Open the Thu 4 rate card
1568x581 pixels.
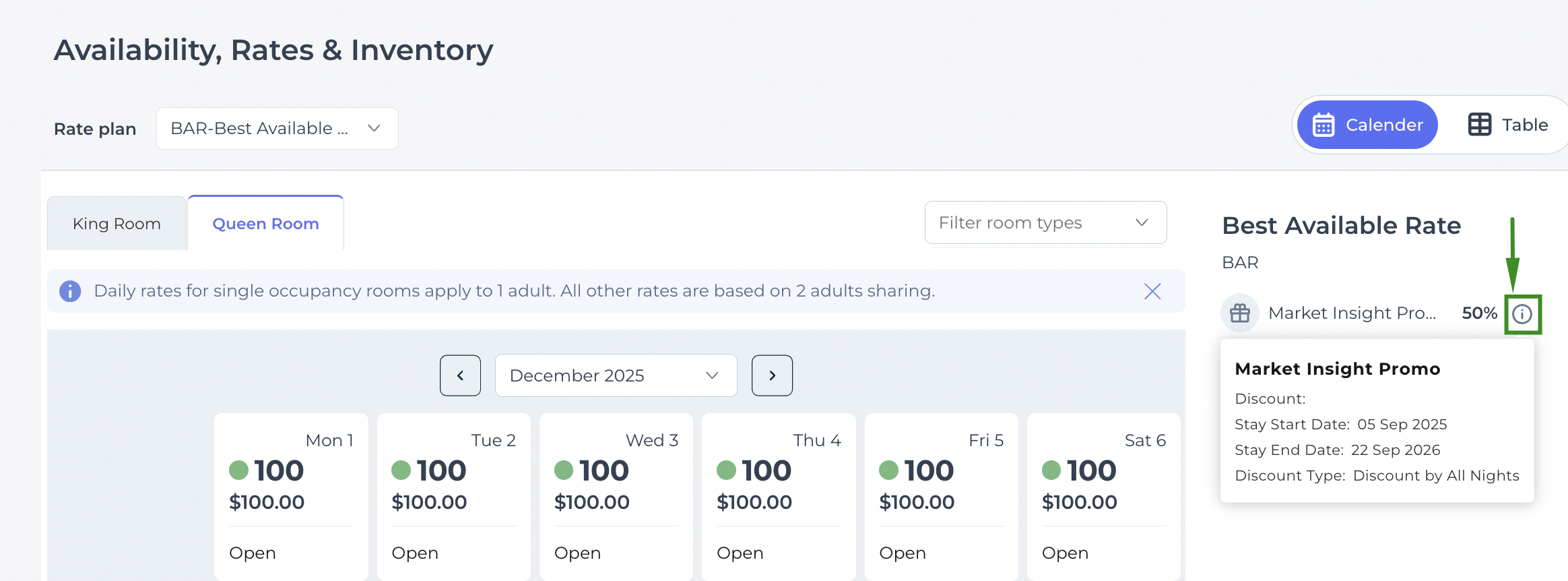pyautogui.click(x=779, y=496)
